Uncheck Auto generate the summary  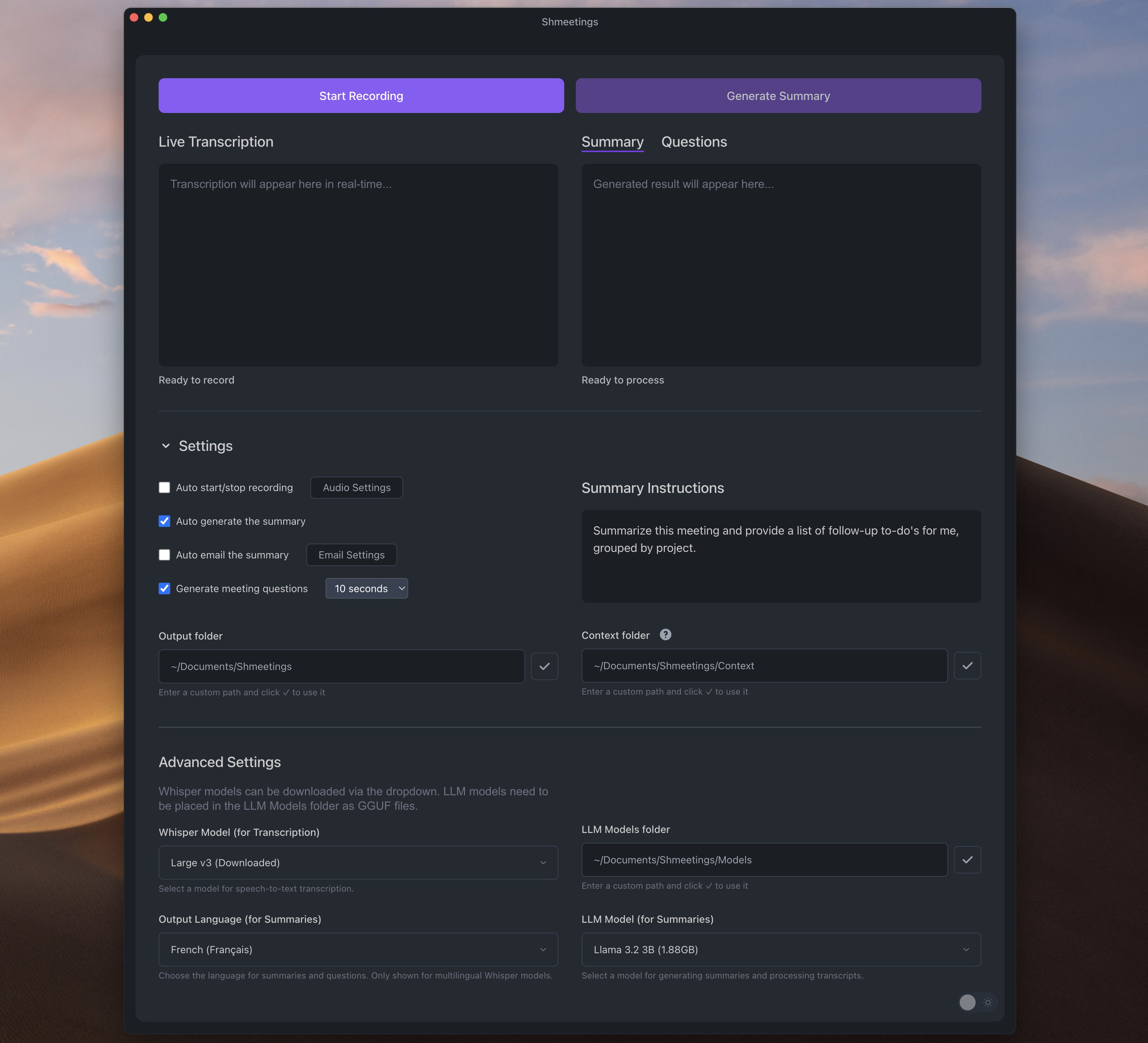point(164,521)
